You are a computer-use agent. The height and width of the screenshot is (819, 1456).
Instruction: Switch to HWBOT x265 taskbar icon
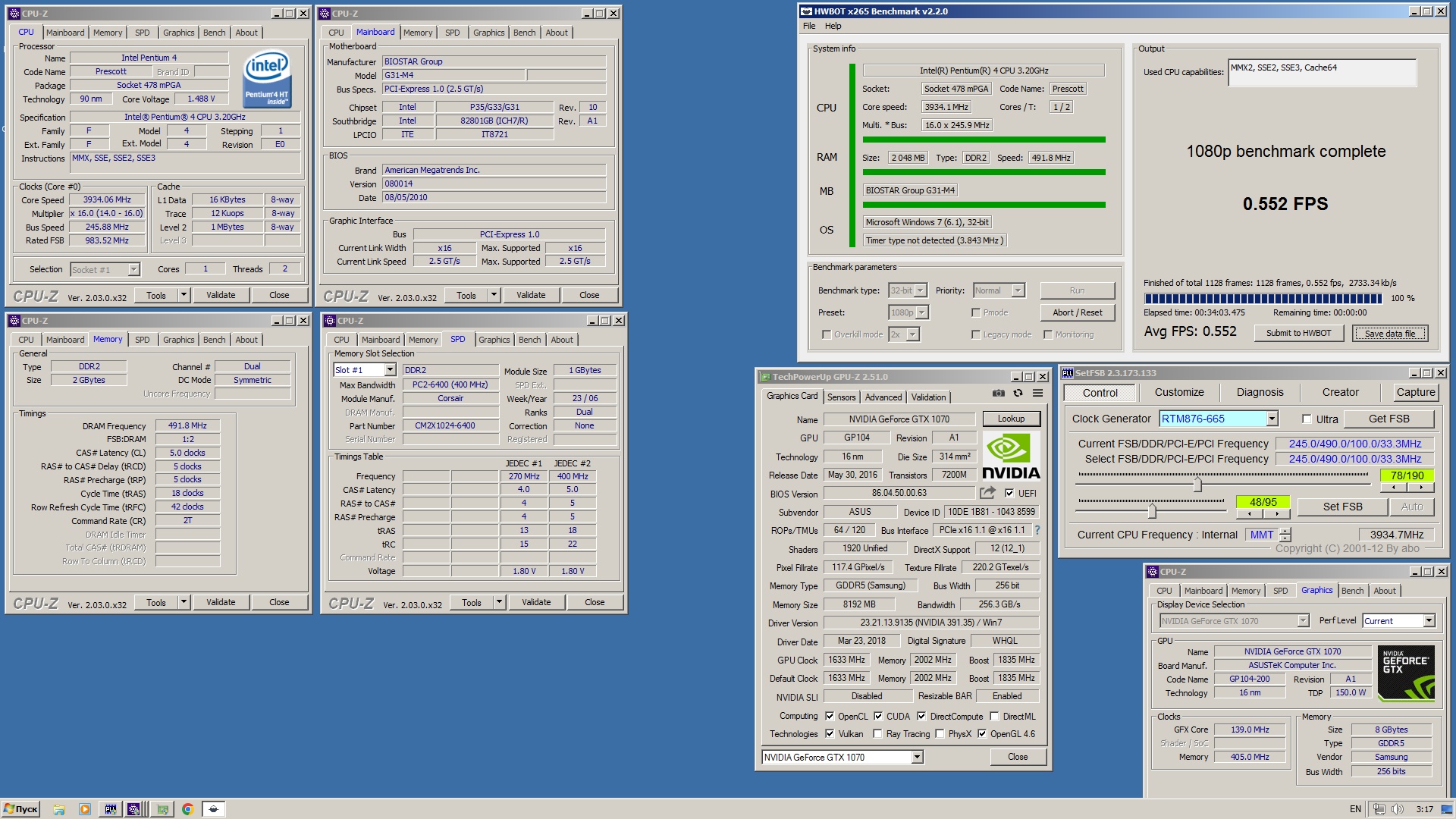[214, 809]
